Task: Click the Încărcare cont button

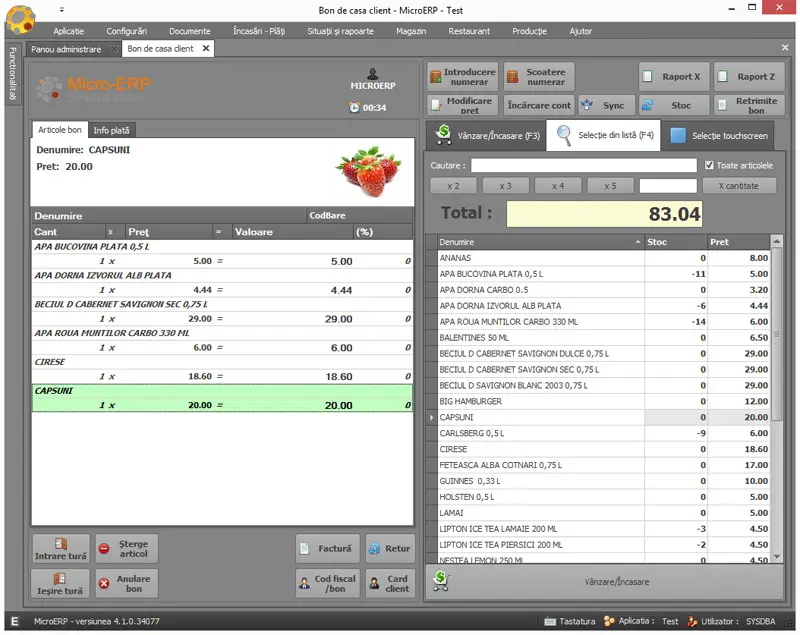Action: click(x=539, y=106)
